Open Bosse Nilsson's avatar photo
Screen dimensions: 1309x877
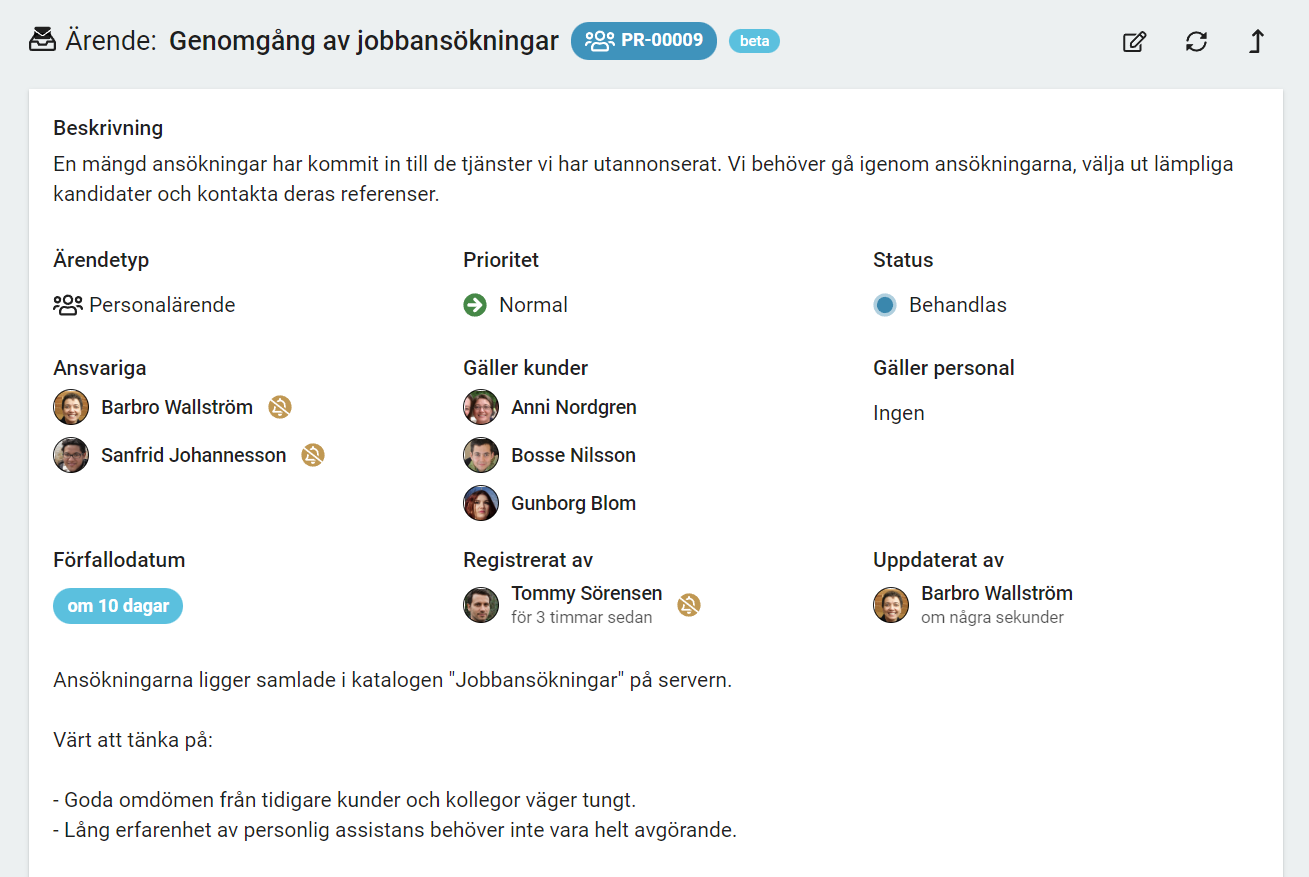tap(480, 455)
